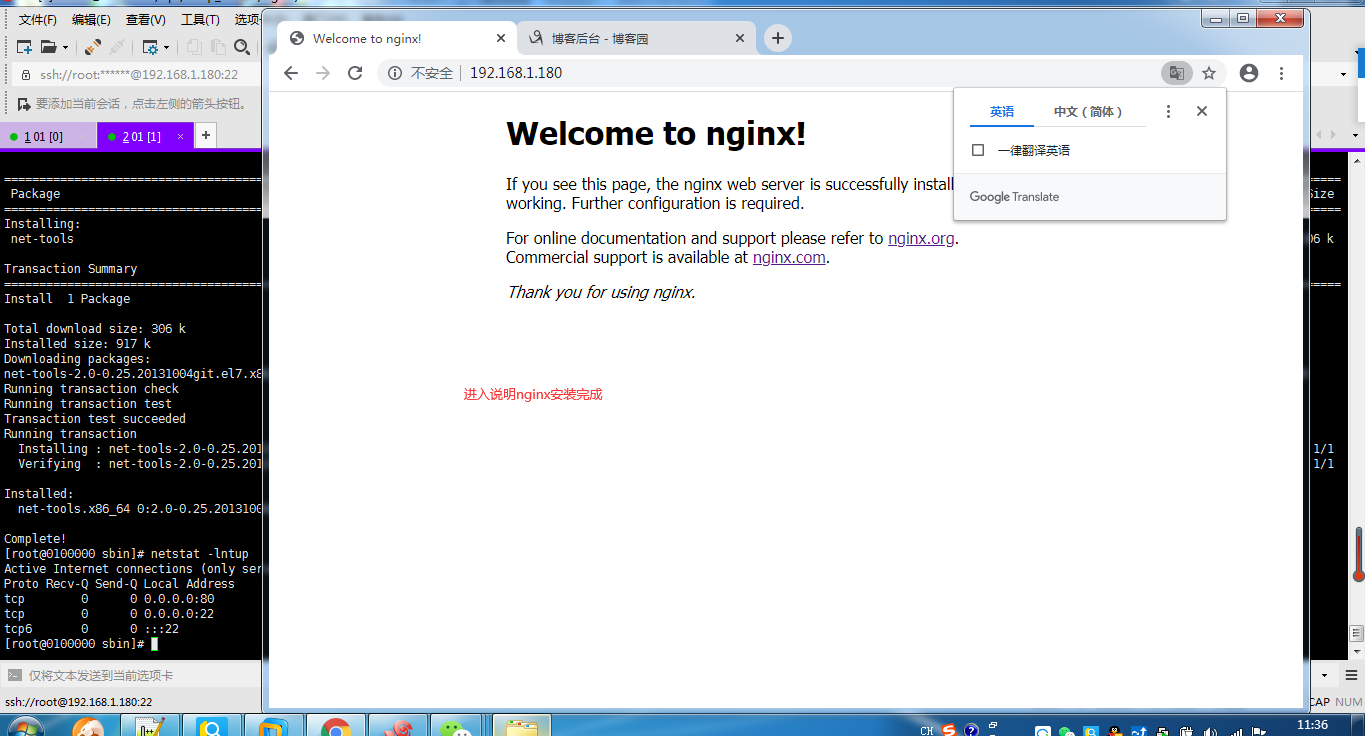1365x736 pixels.
Task: Reload the nginx welcome page
Action: coord(355,73)
